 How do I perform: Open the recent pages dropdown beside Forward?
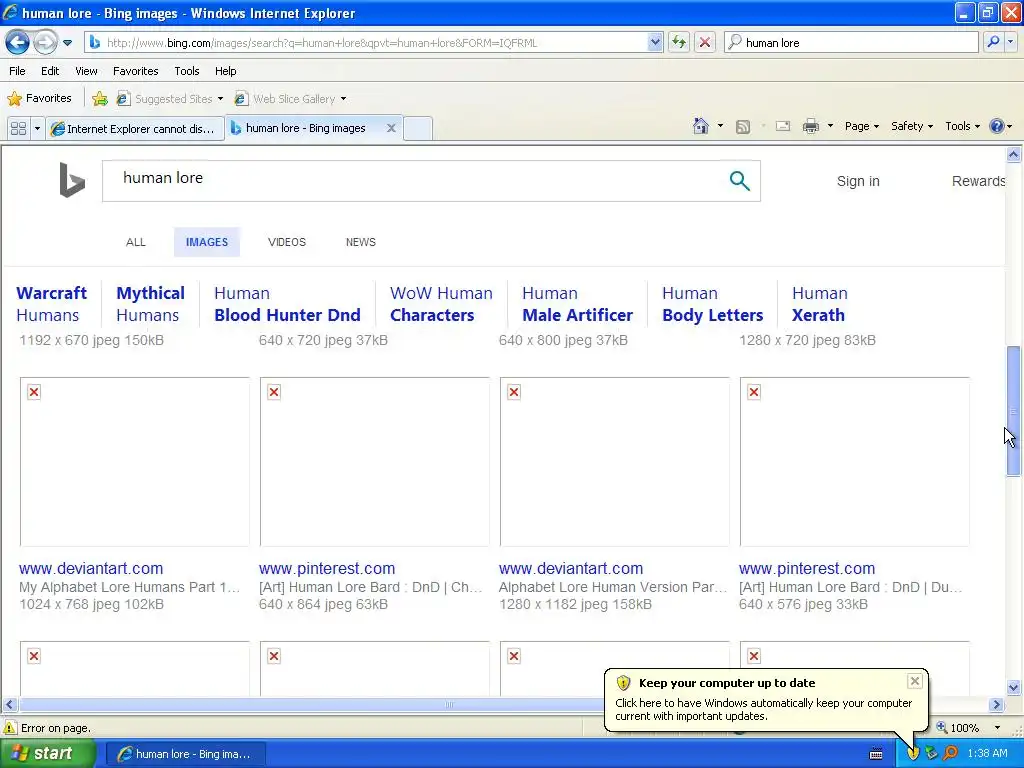pyautogui.click(x=67, y=43)
